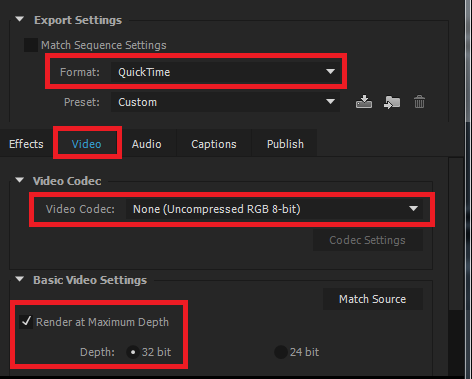Viewport: 472px width, 379px height.
Task: Switch to the Effects tab
Action: 26,144
